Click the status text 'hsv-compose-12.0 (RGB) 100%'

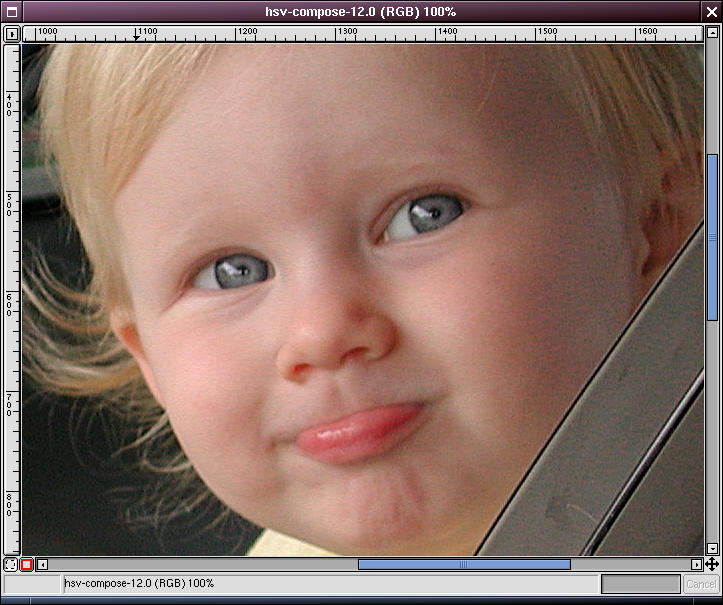point(139,583)
